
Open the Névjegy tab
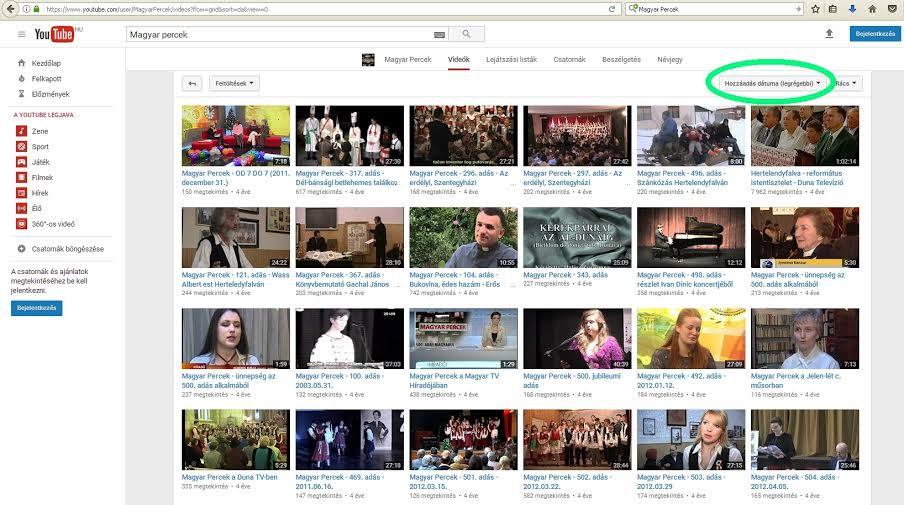(669, 60)
